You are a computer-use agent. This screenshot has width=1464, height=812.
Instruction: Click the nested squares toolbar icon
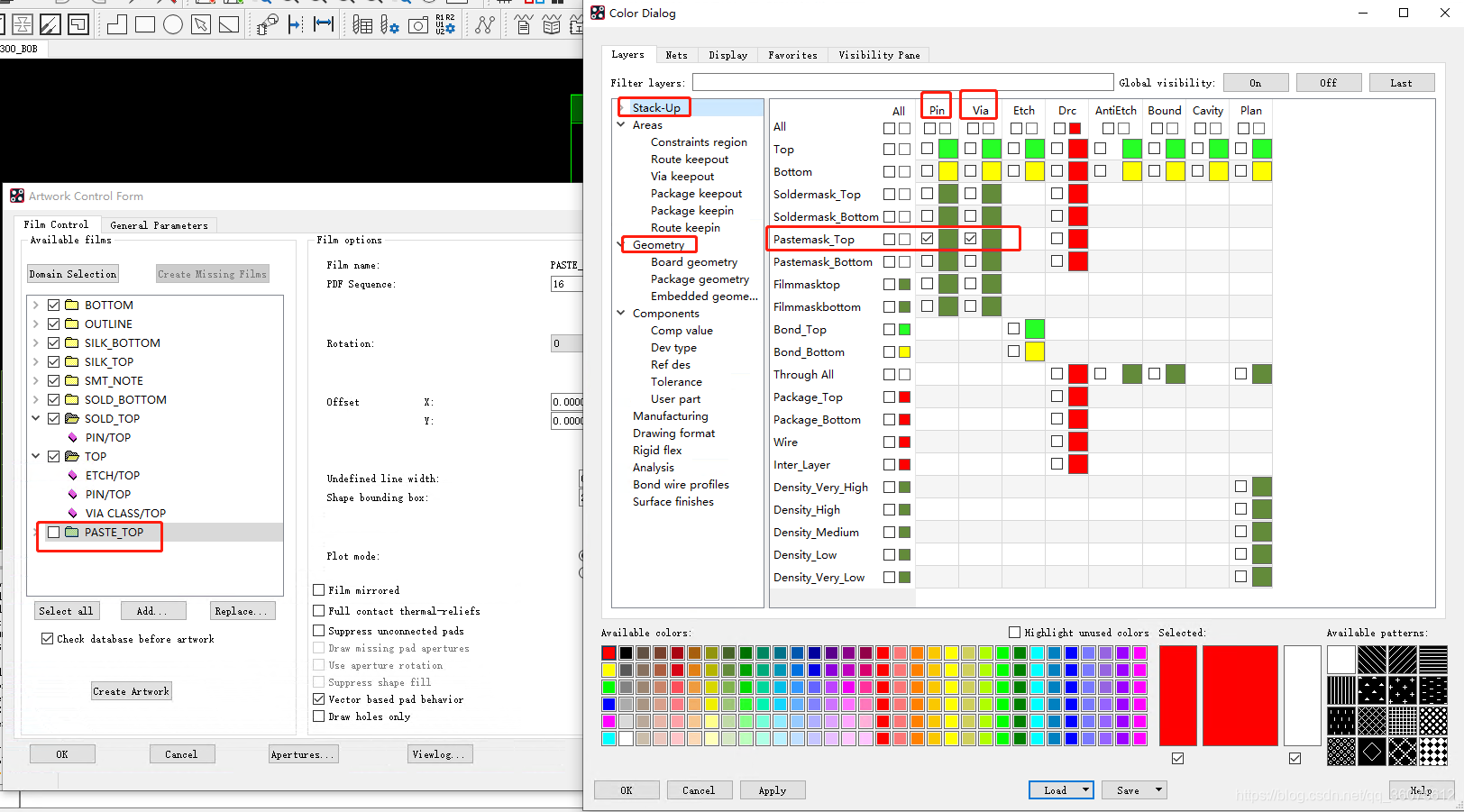point(78,24)
